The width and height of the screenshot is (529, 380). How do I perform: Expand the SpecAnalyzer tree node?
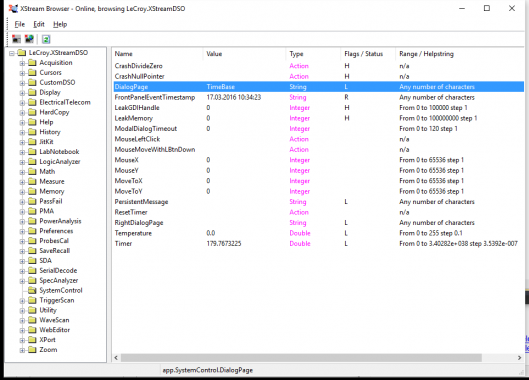pyautogui.click(x=22, y=281)
